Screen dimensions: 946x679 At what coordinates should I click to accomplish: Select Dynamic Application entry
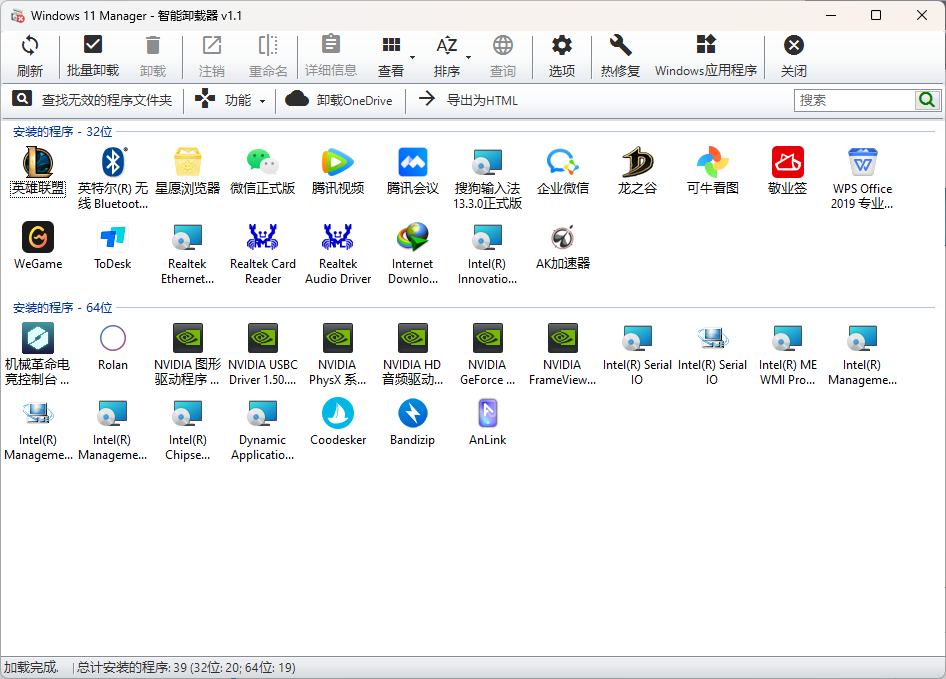click(262, 429)
